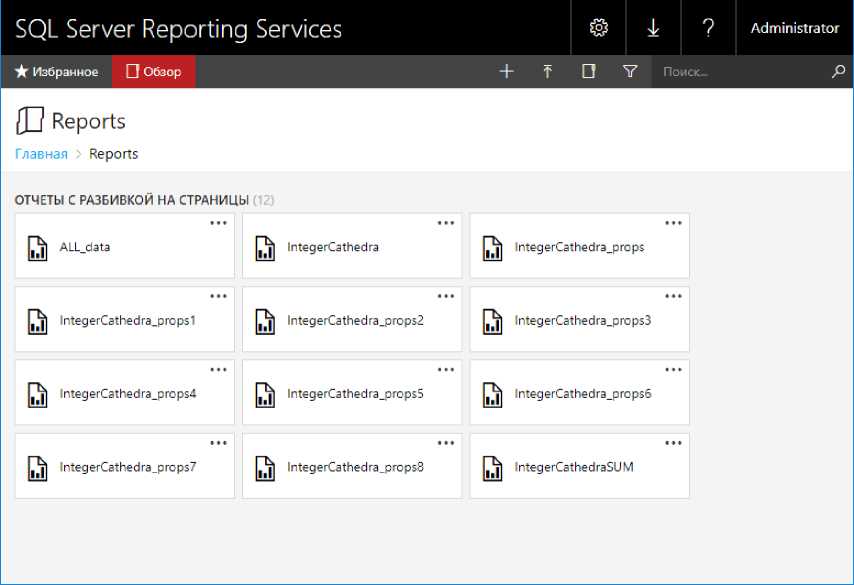Open the Administrator user menu

(x=794, y=28)
